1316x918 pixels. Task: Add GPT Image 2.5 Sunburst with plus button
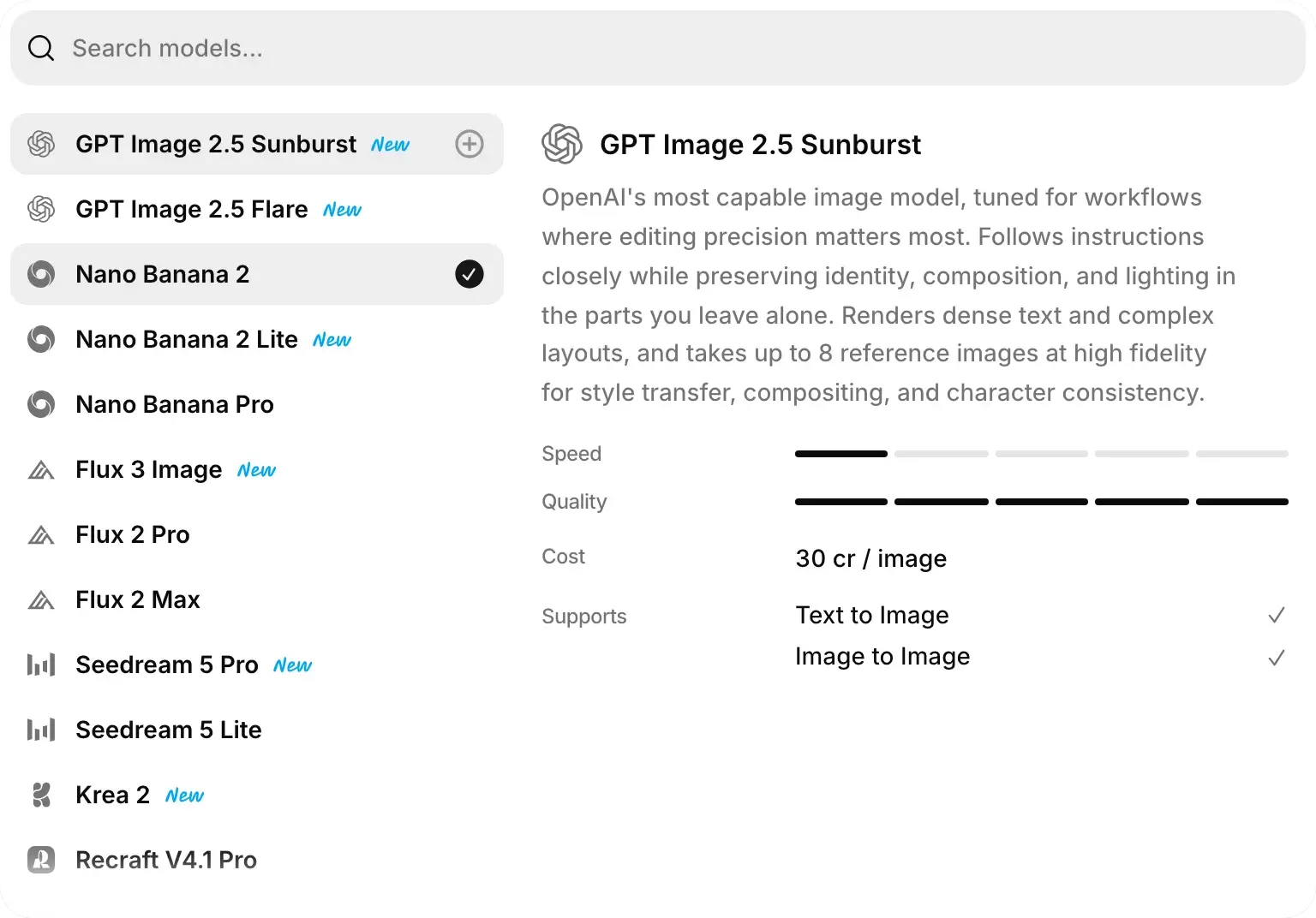470,144
